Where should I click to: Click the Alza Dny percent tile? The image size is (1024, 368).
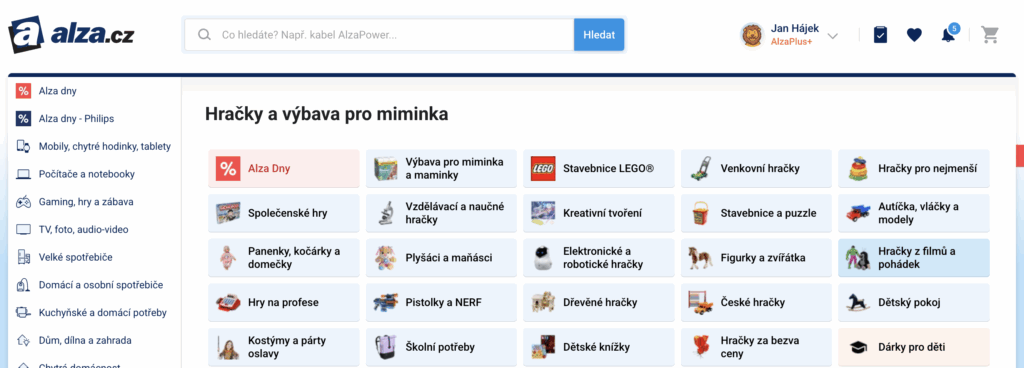(284, 168)
